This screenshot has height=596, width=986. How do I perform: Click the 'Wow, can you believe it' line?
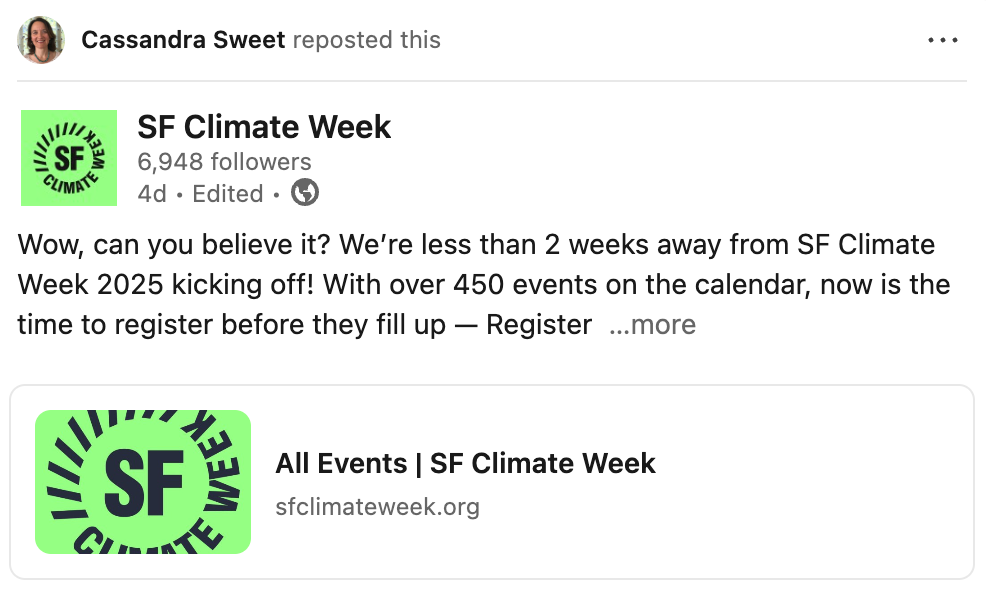coord(174,245)
